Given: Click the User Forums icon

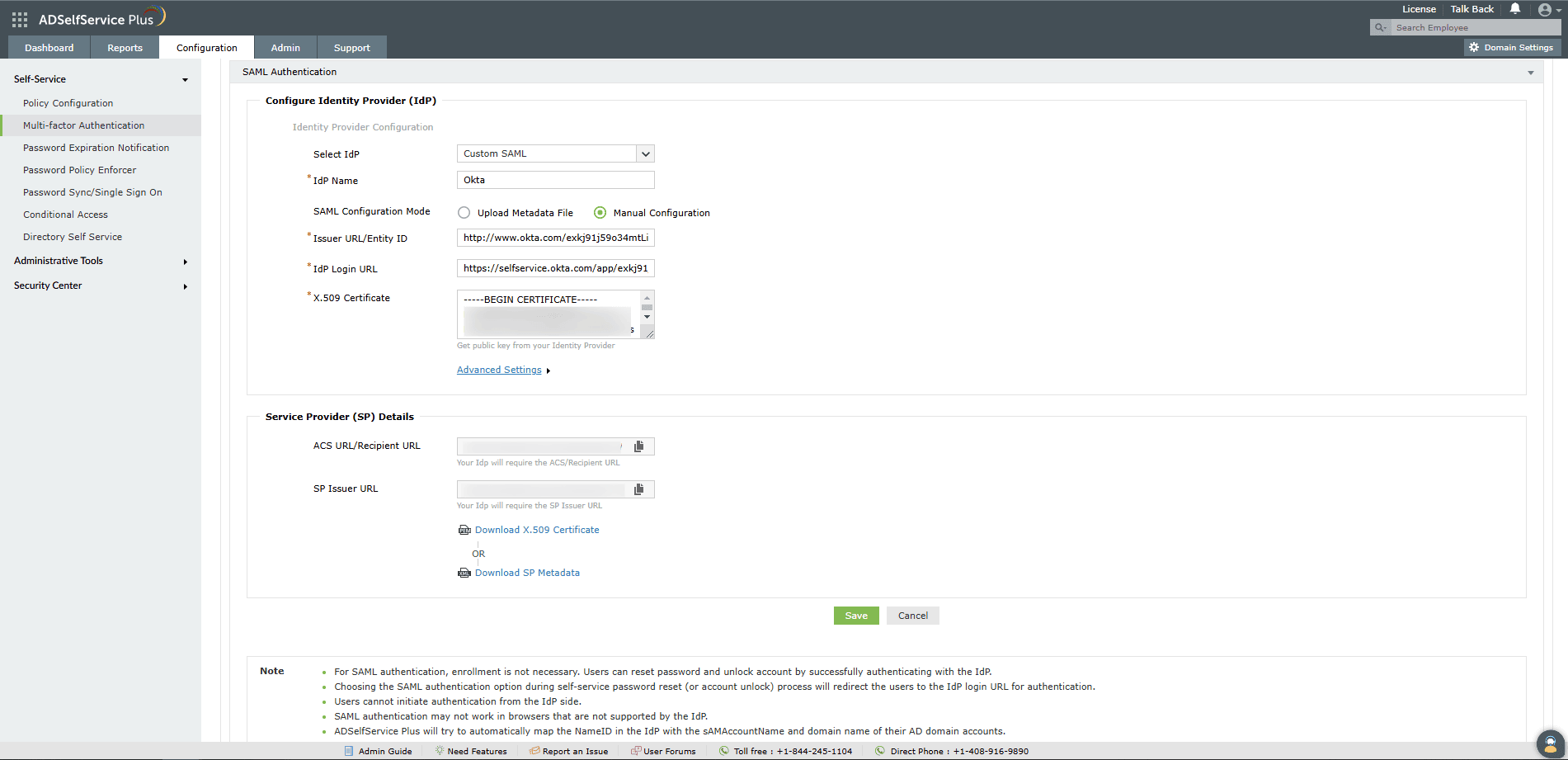Looking at the screenshot, I should 636,751.
